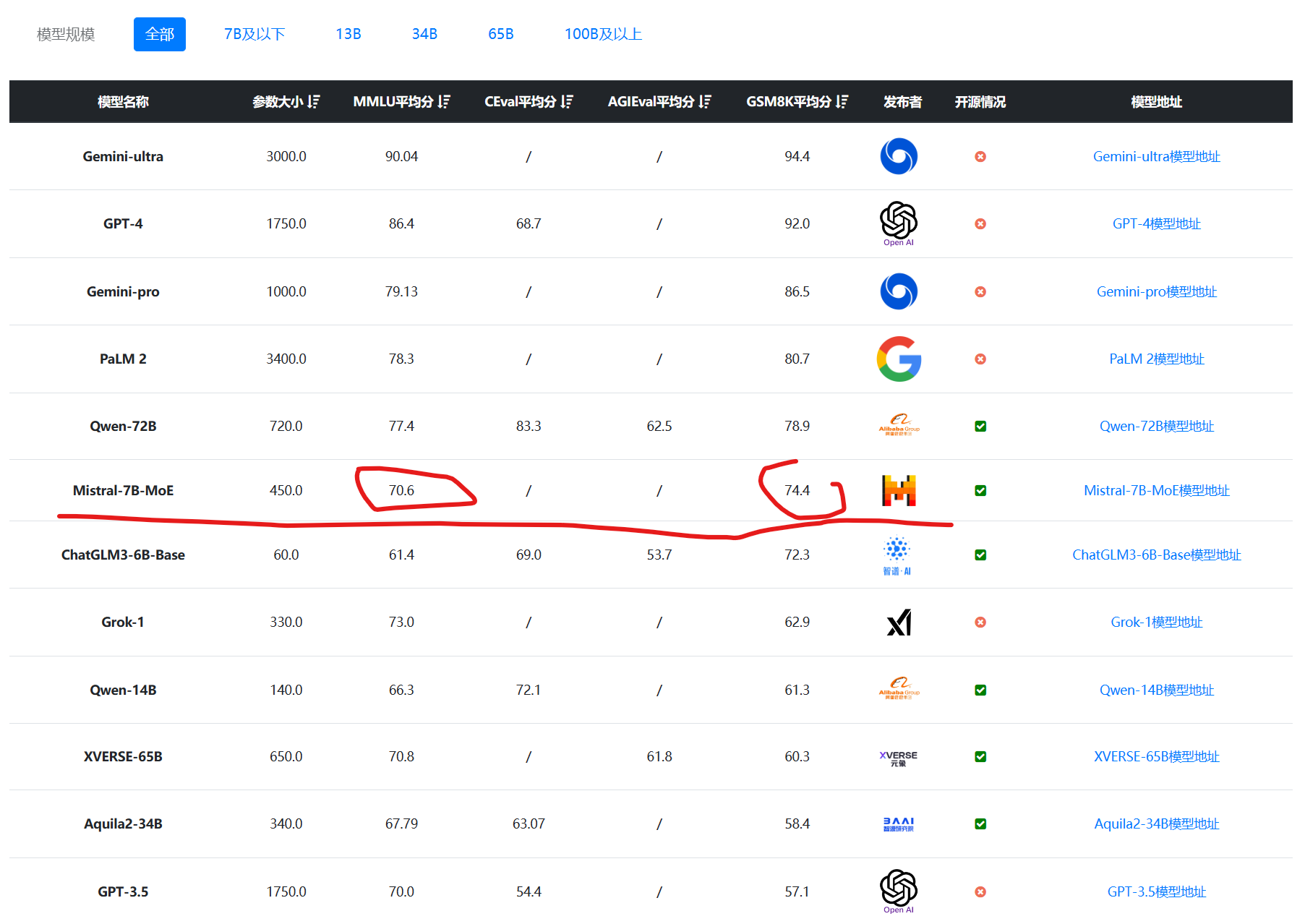
Task: Click closed-source red icon for Gemini-pro
Action: [980, 291]
